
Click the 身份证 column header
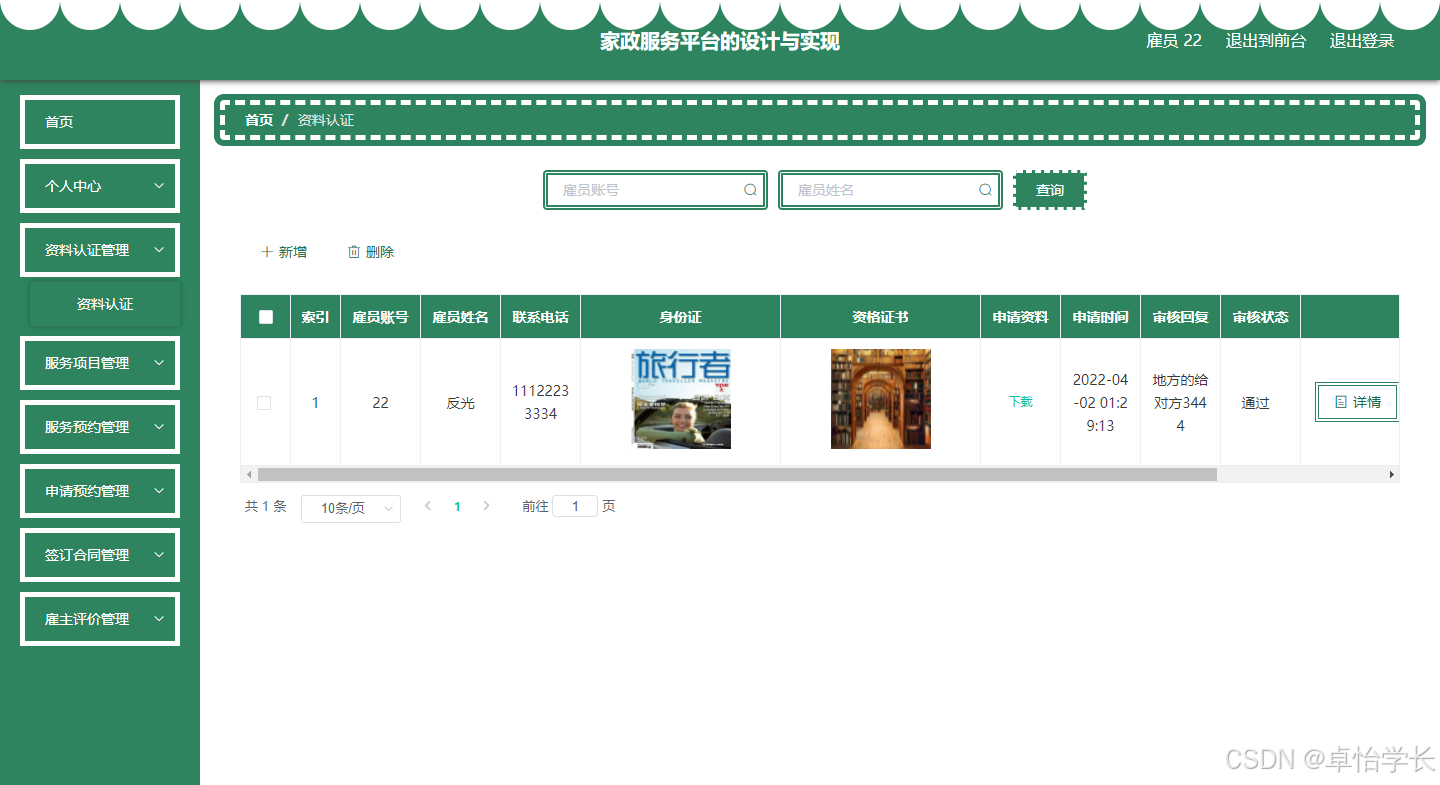pos(680,317)
